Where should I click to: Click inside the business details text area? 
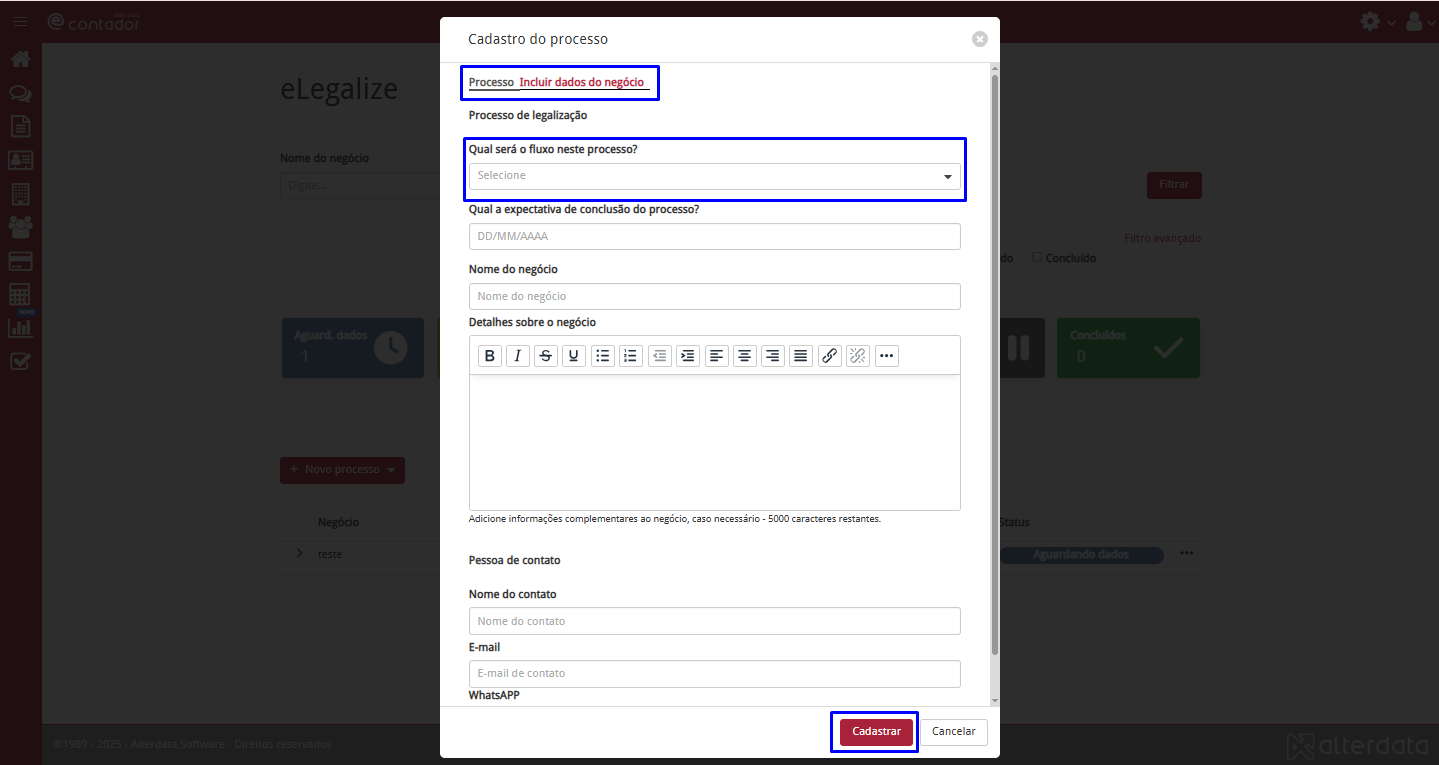(x=715, y=442)
